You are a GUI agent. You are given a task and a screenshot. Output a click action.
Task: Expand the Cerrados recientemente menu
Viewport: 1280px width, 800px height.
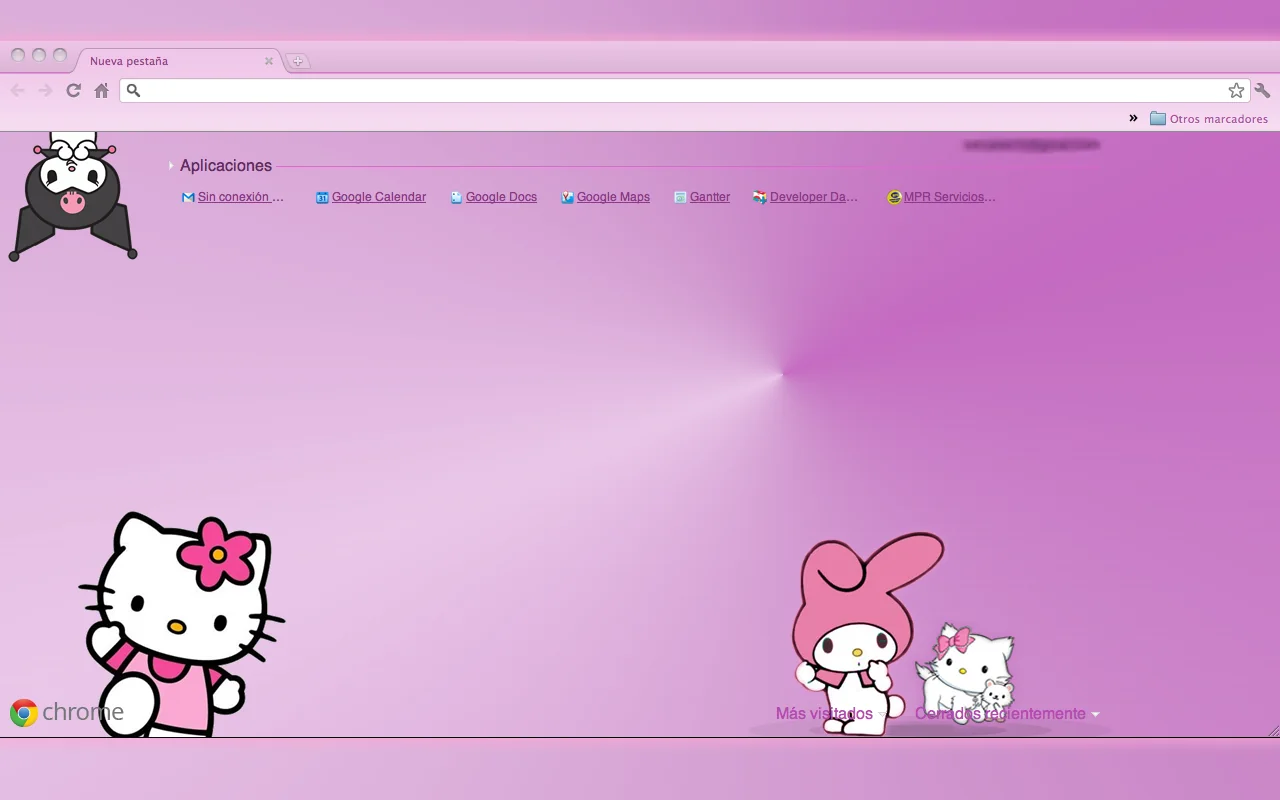pos(1007,714)
